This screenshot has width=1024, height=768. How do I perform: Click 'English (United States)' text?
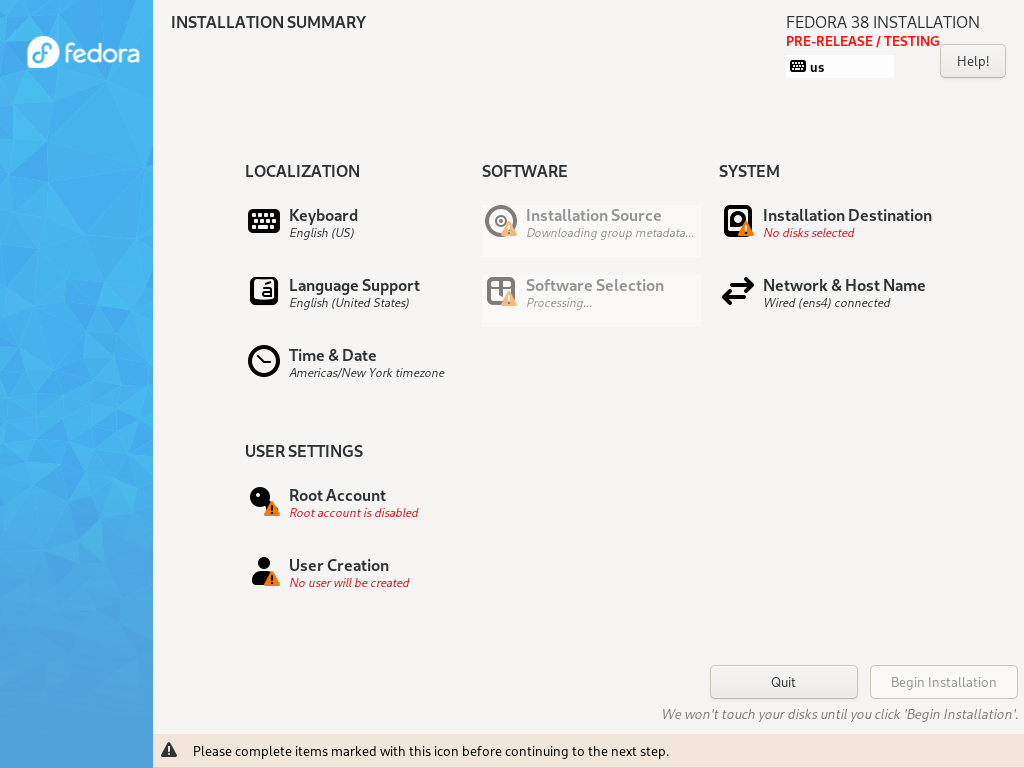[349, 303]
